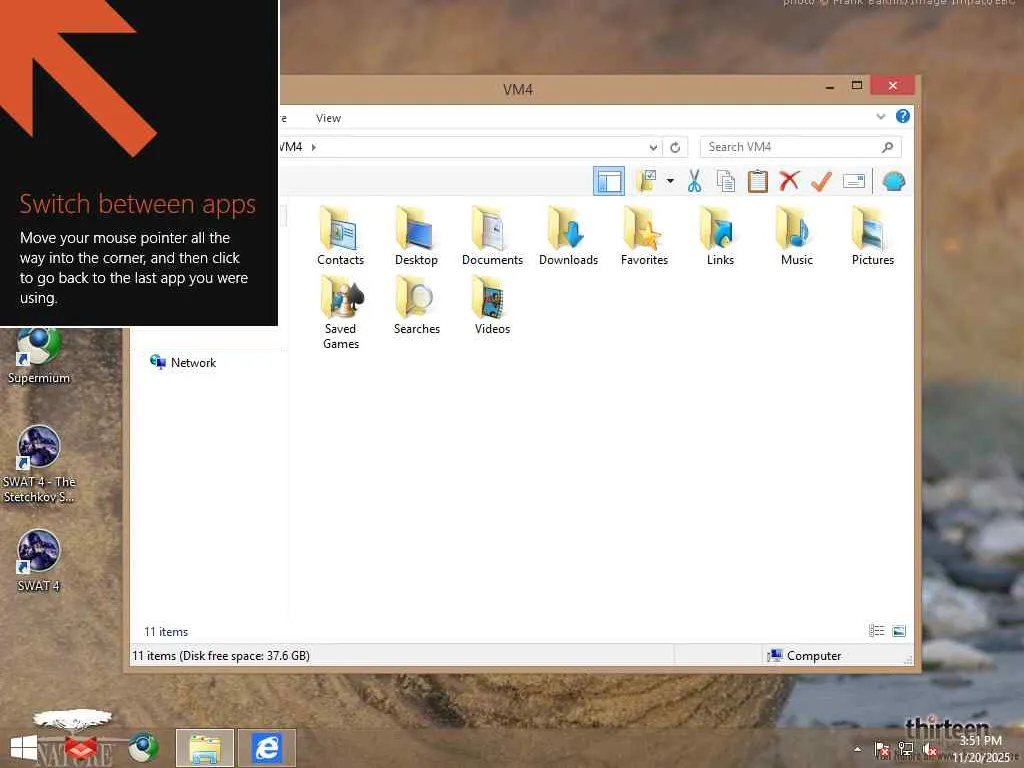Click the blue Help question mark
This screenshot has height=768, width=1024.
903,116
